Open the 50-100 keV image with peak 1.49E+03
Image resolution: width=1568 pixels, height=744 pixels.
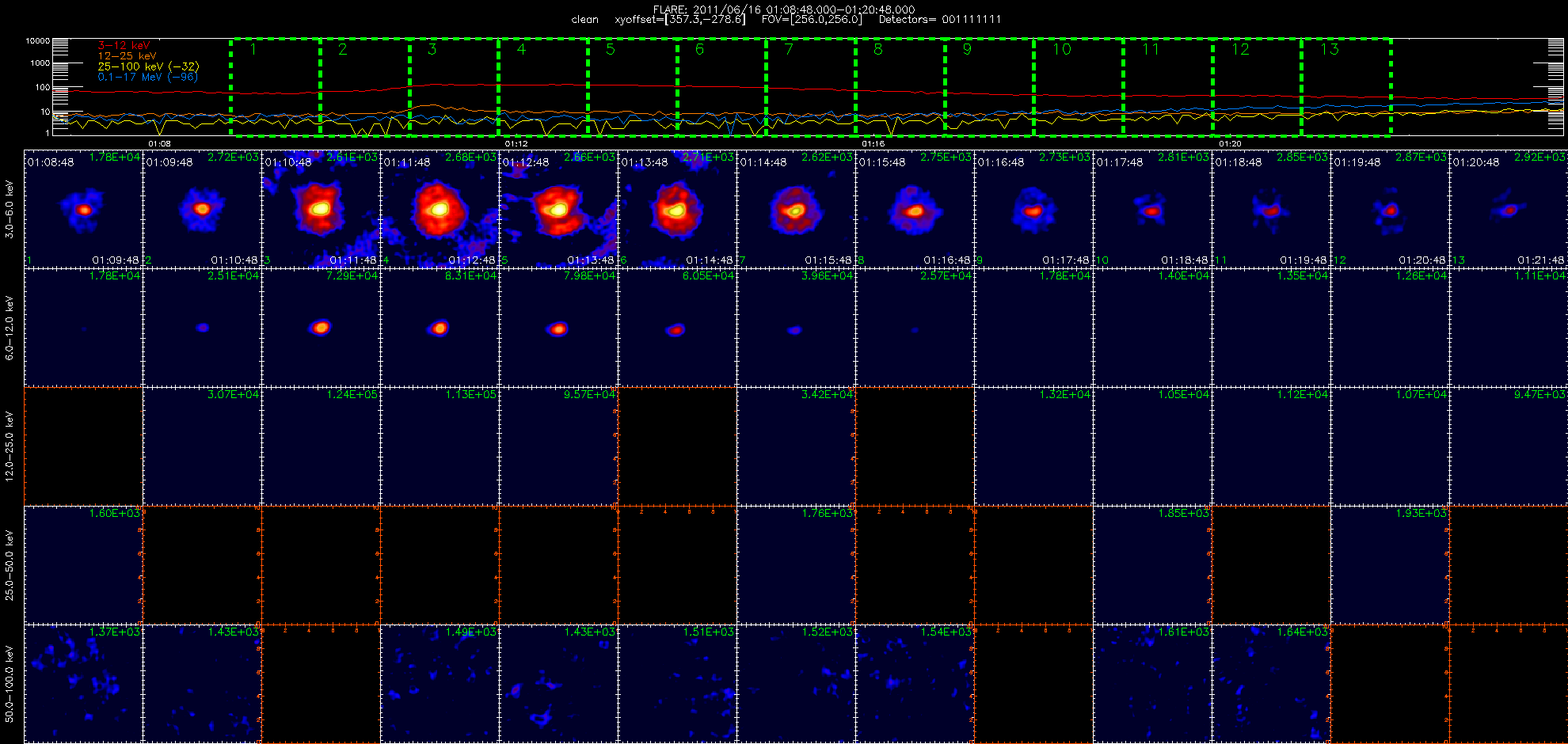tap(440, 684)
